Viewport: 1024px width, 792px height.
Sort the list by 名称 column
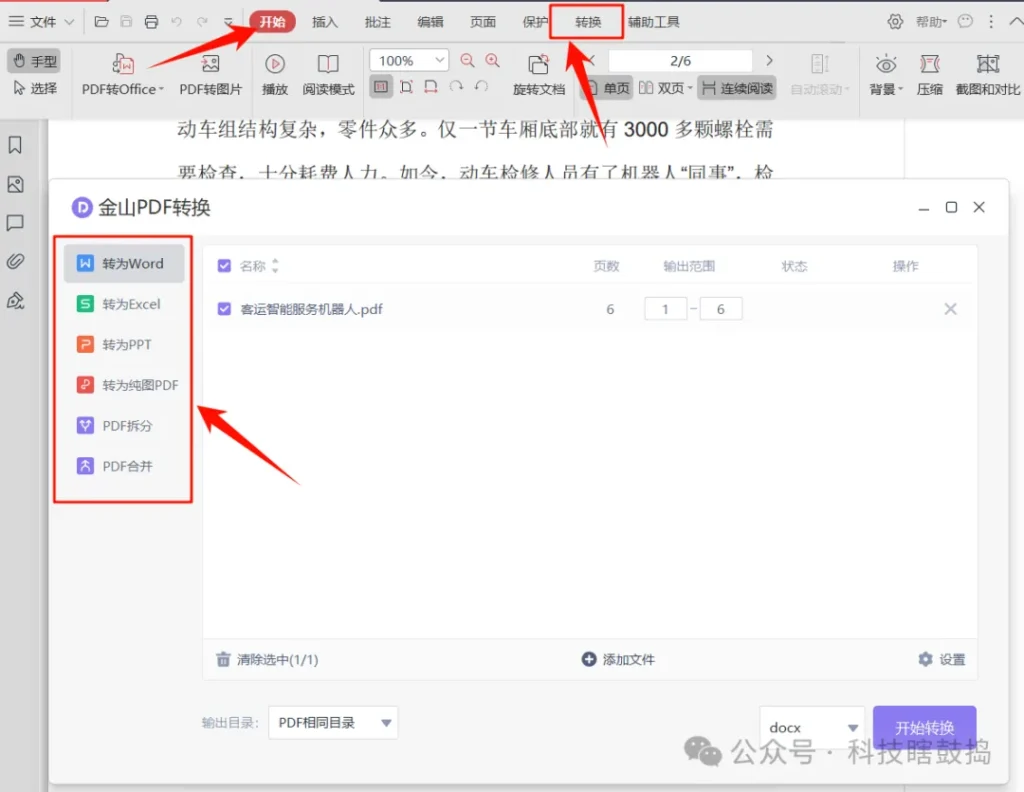click(x=275, y=266)
